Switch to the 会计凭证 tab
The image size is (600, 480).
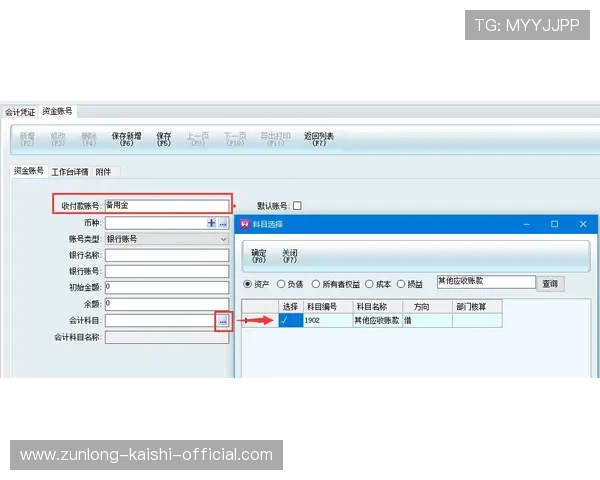tap(20, 112)
